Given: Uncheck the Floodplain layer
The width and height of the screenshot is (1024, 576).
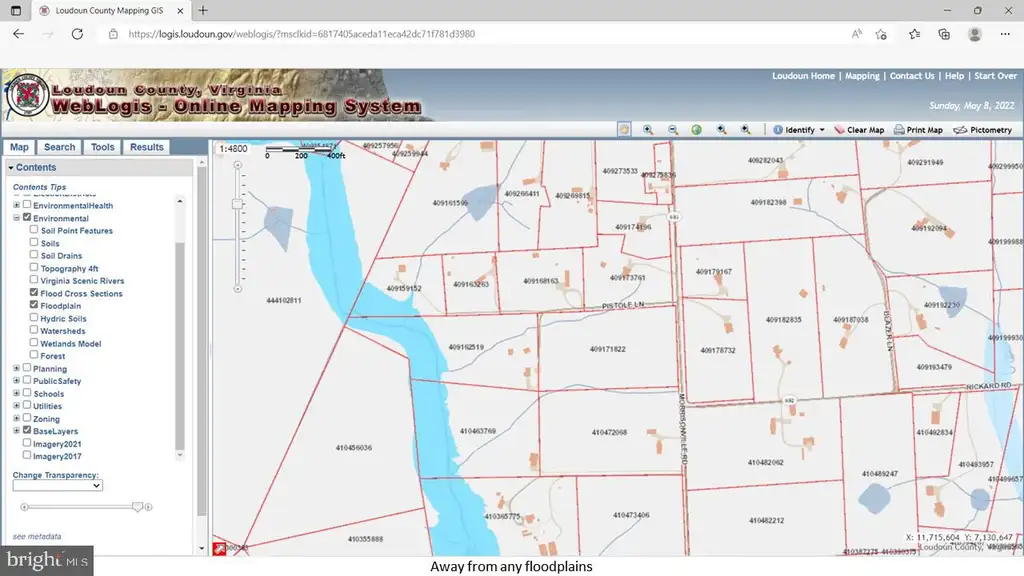Looking at the screenshot, I should (34, 304).
